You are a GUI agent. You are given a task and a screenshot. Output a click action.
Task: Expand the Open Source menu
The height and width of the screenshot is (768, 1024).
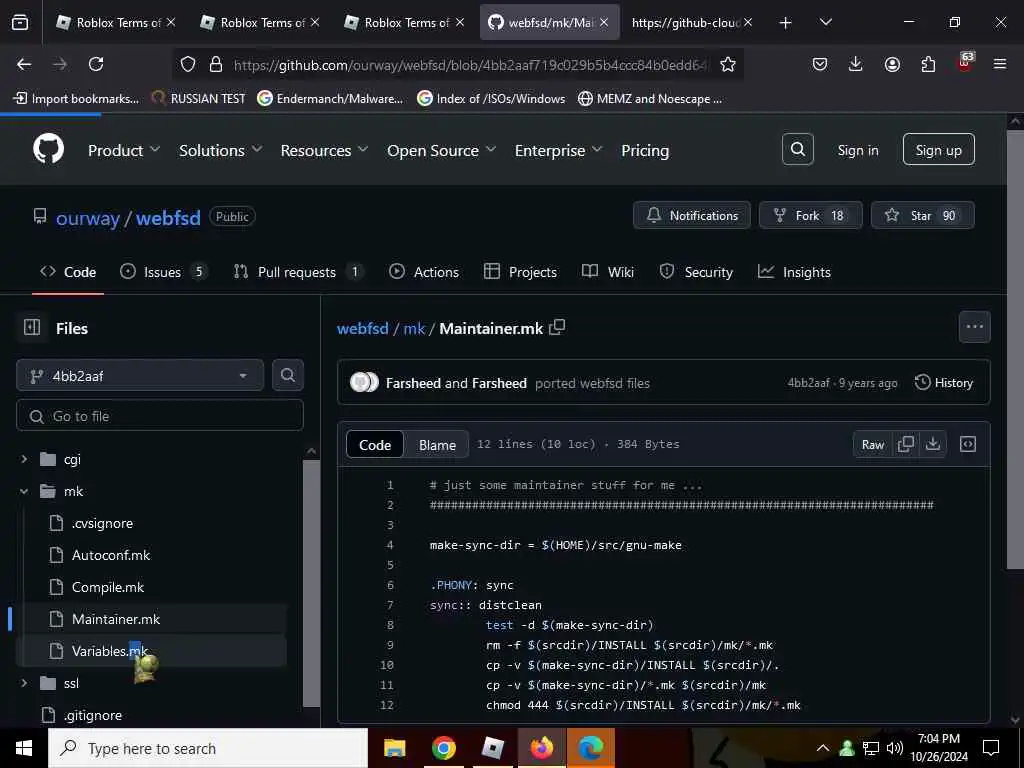(441, 150)
